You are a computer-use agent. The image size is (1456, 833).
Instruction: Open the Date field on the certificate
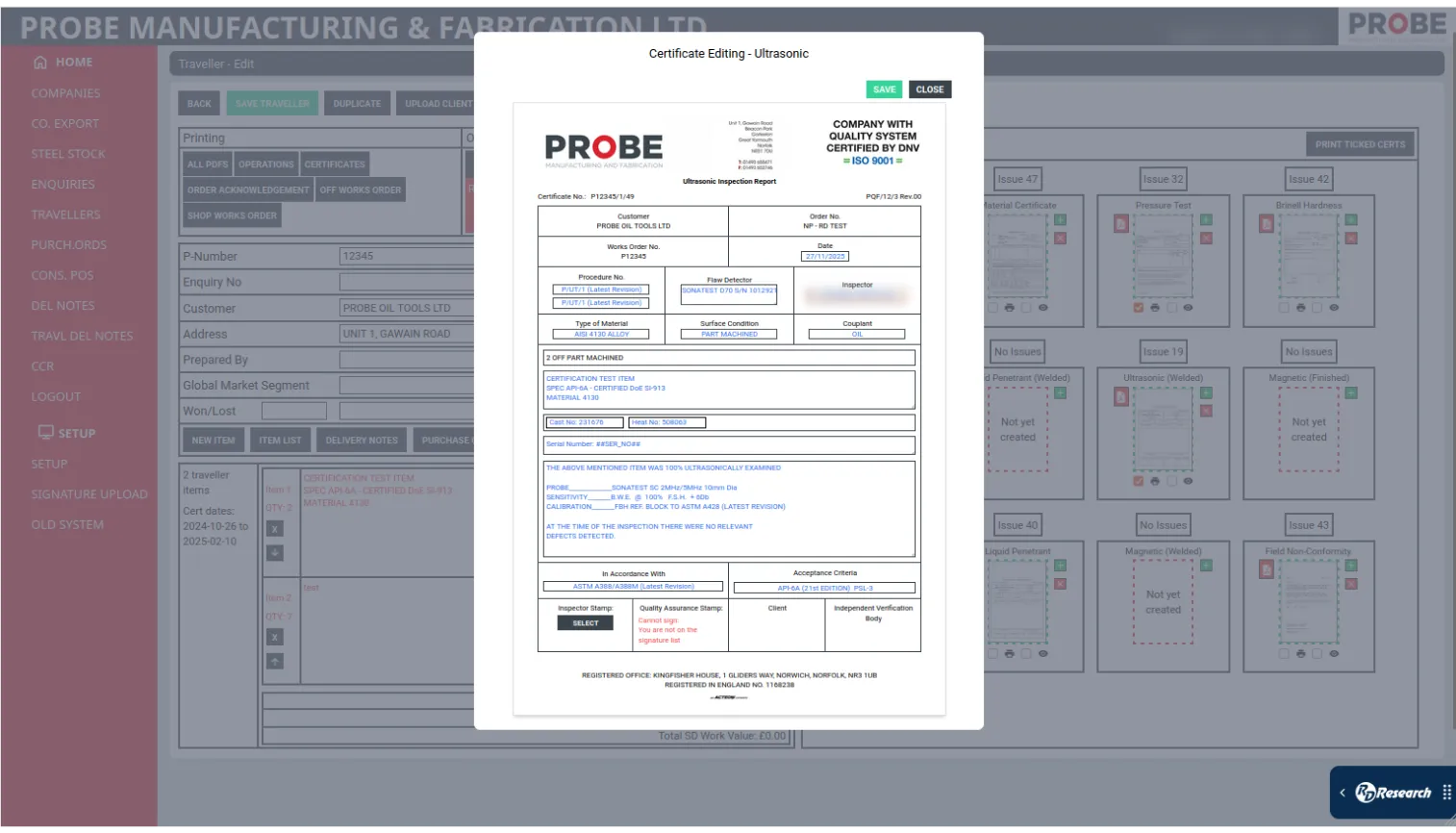click(824, 257)
